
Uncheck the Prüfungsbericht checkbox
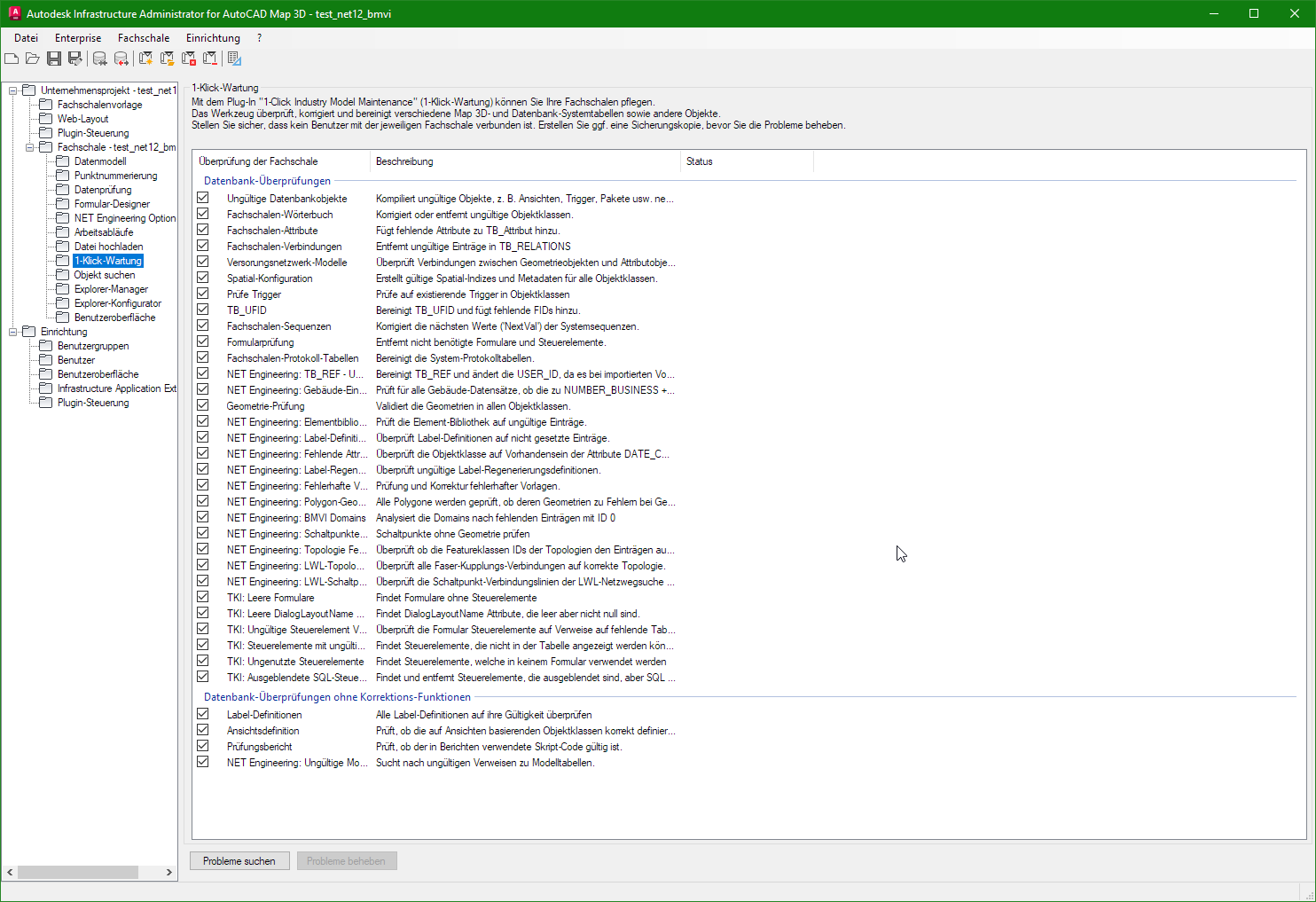(x=203, y=746)
